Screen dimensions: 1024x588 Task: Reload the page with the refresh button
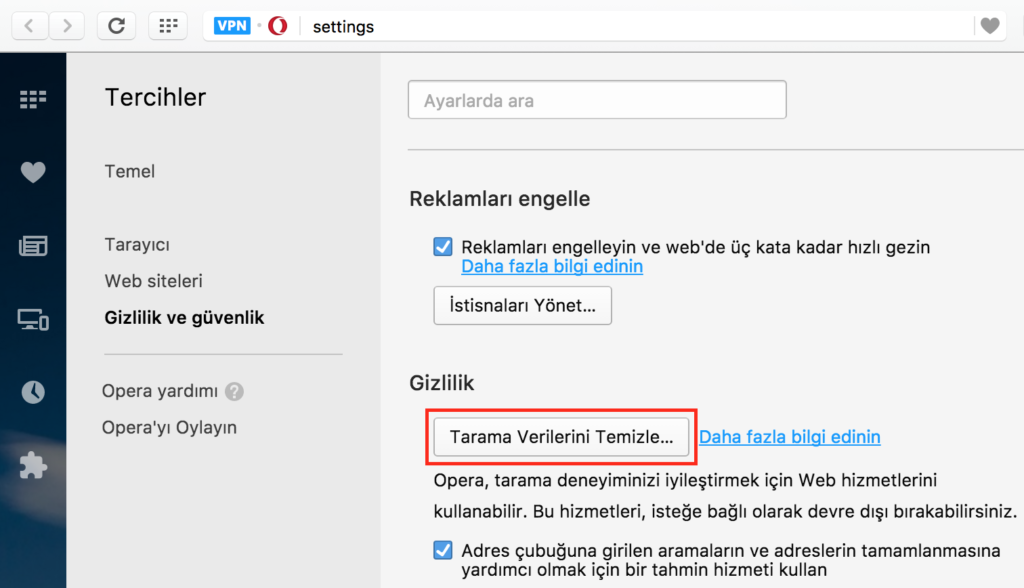(x=116, y=26)
